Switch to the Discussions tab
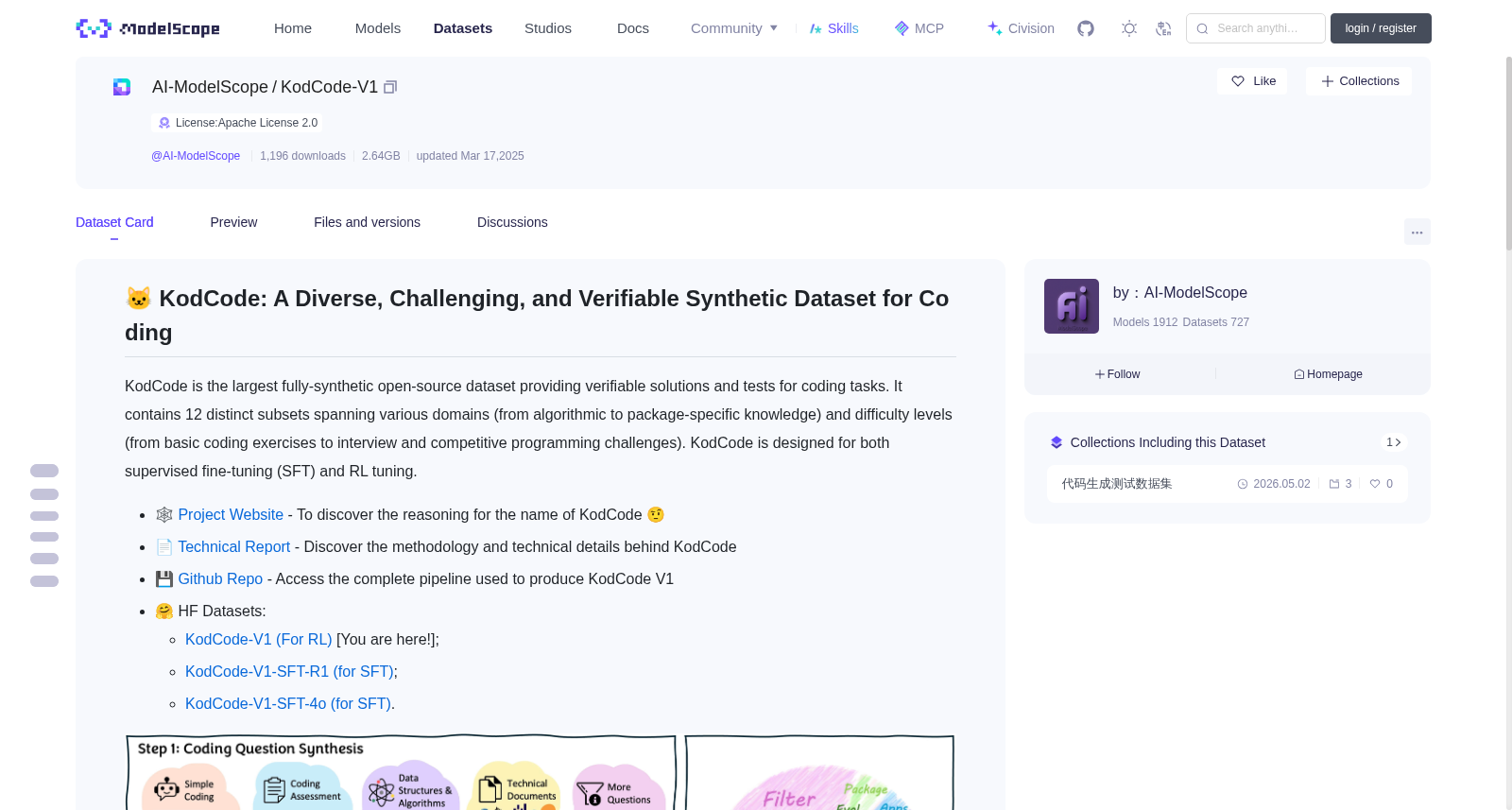The image size is (1512, 810). tap(512, 222)
